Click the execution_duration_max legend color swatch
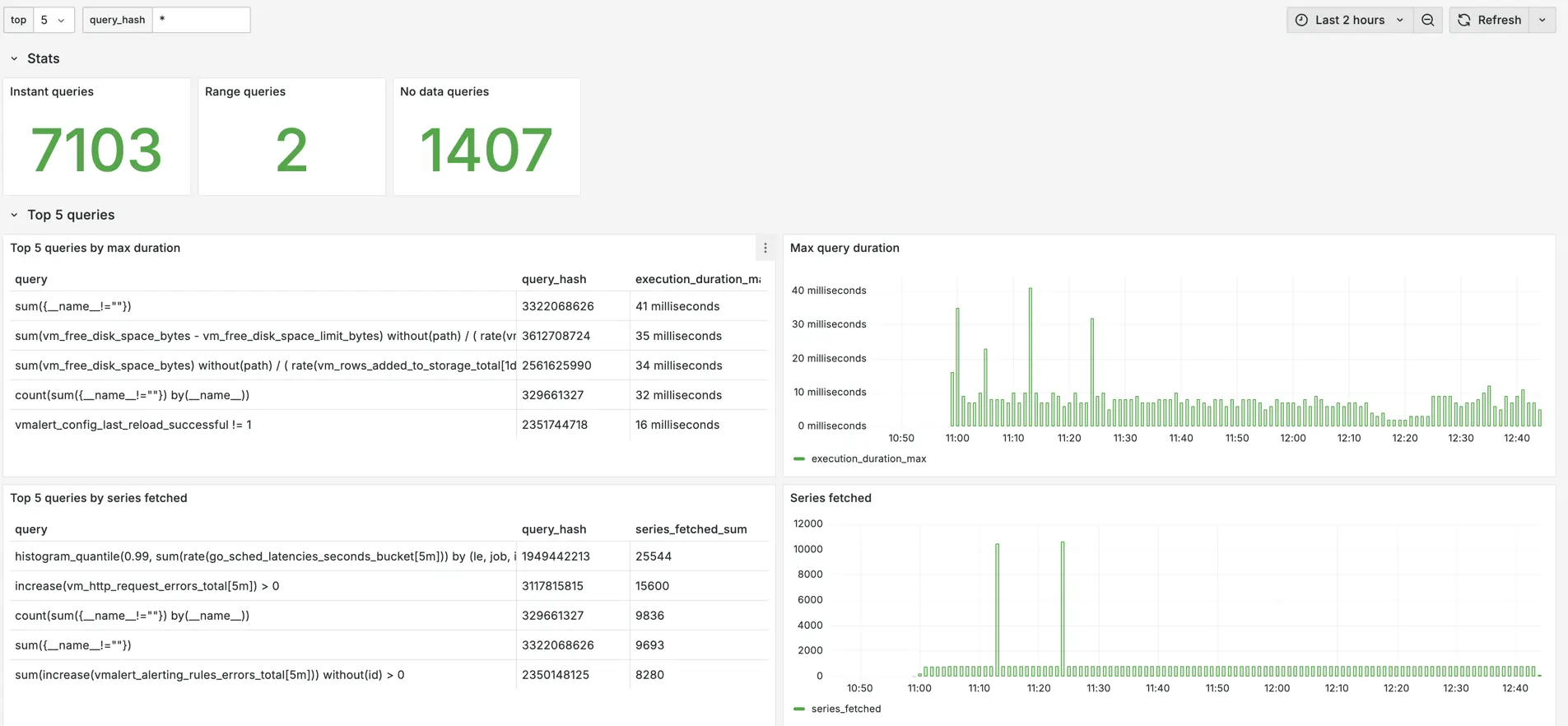This screenshot has height=726, width=1568. (798, 458)
